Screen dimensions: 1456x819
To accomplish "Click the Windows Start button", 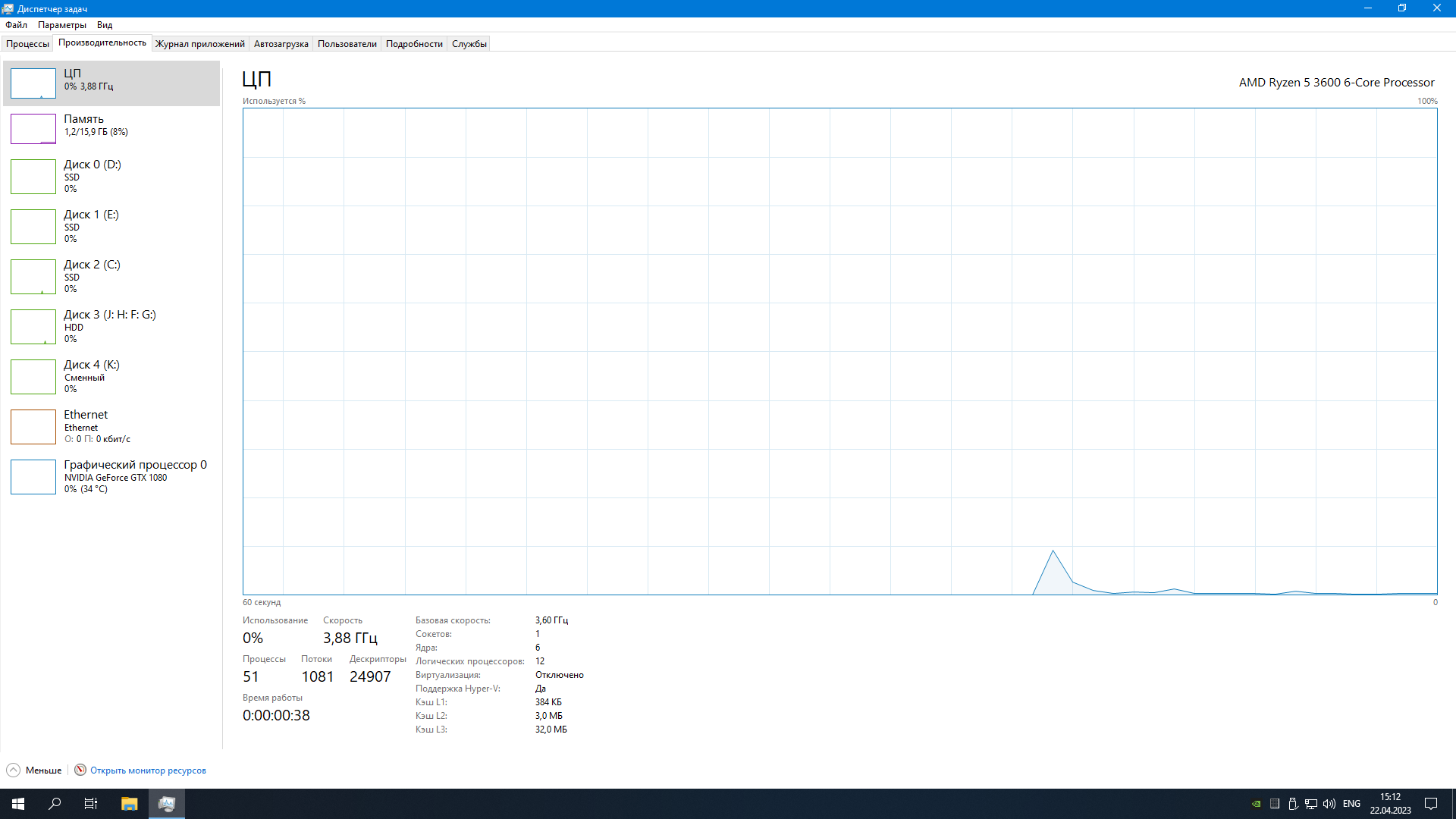I will click(x=18, y=804).
